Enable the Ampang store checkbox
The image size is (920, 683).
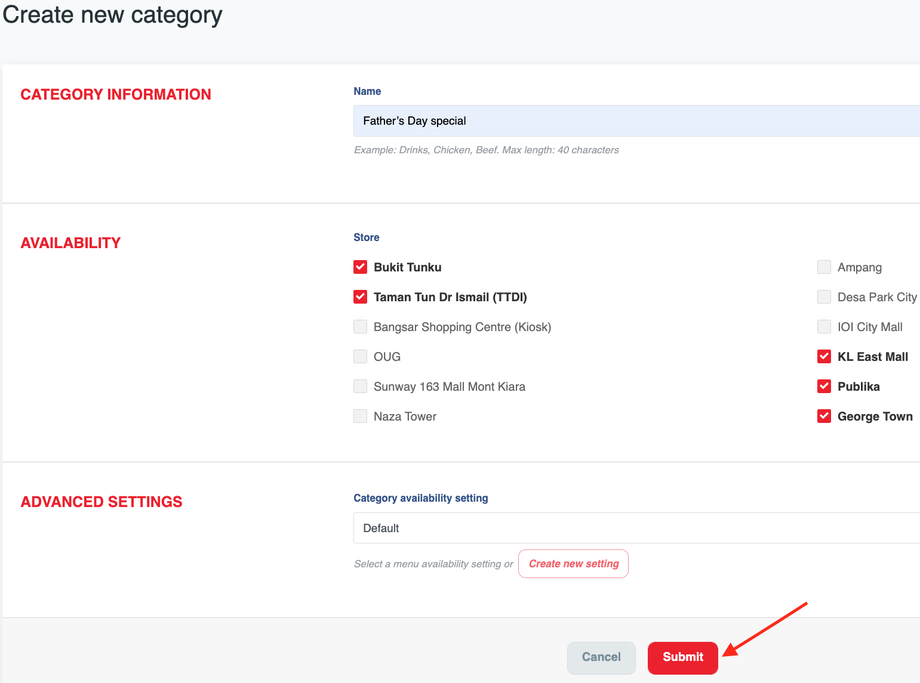[x=824, y=267]
